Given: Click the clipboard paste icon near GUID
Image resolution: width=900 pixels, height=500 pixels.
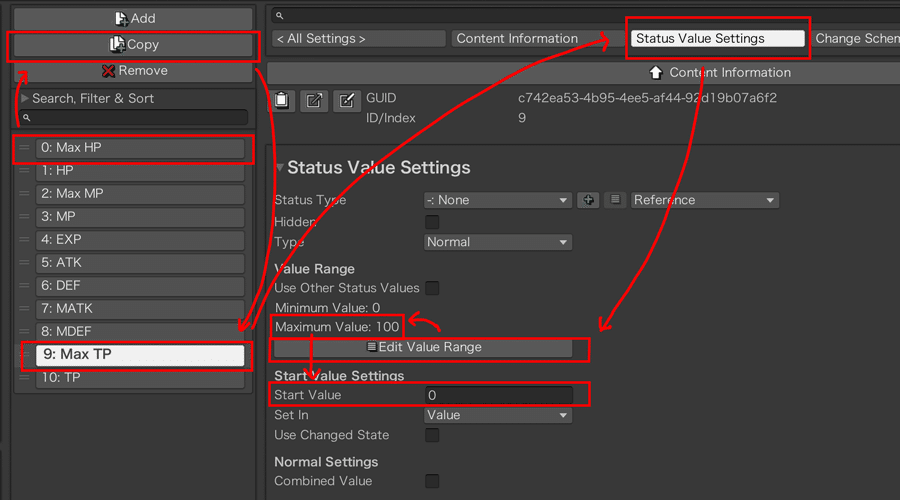Looking at the screenshot, I should pyautogui.click(x=281, y=100).
